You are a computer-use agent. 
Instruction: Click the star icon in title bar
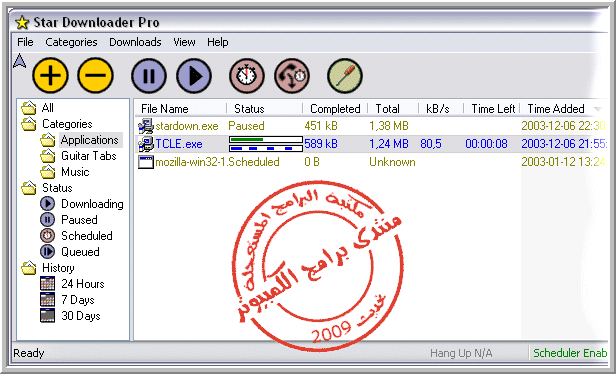pyautogui.click(x=22, y=22)
